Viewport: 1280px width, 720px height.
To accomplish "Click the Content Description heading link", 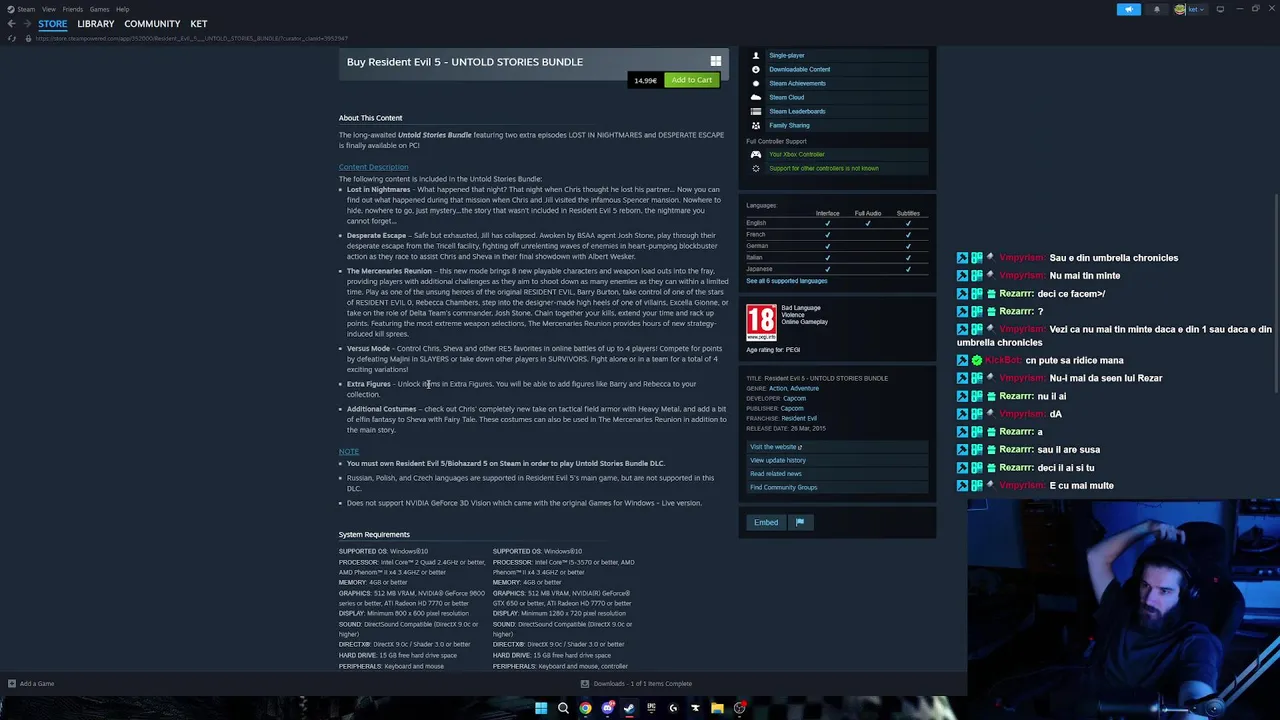I will [373, 167].
